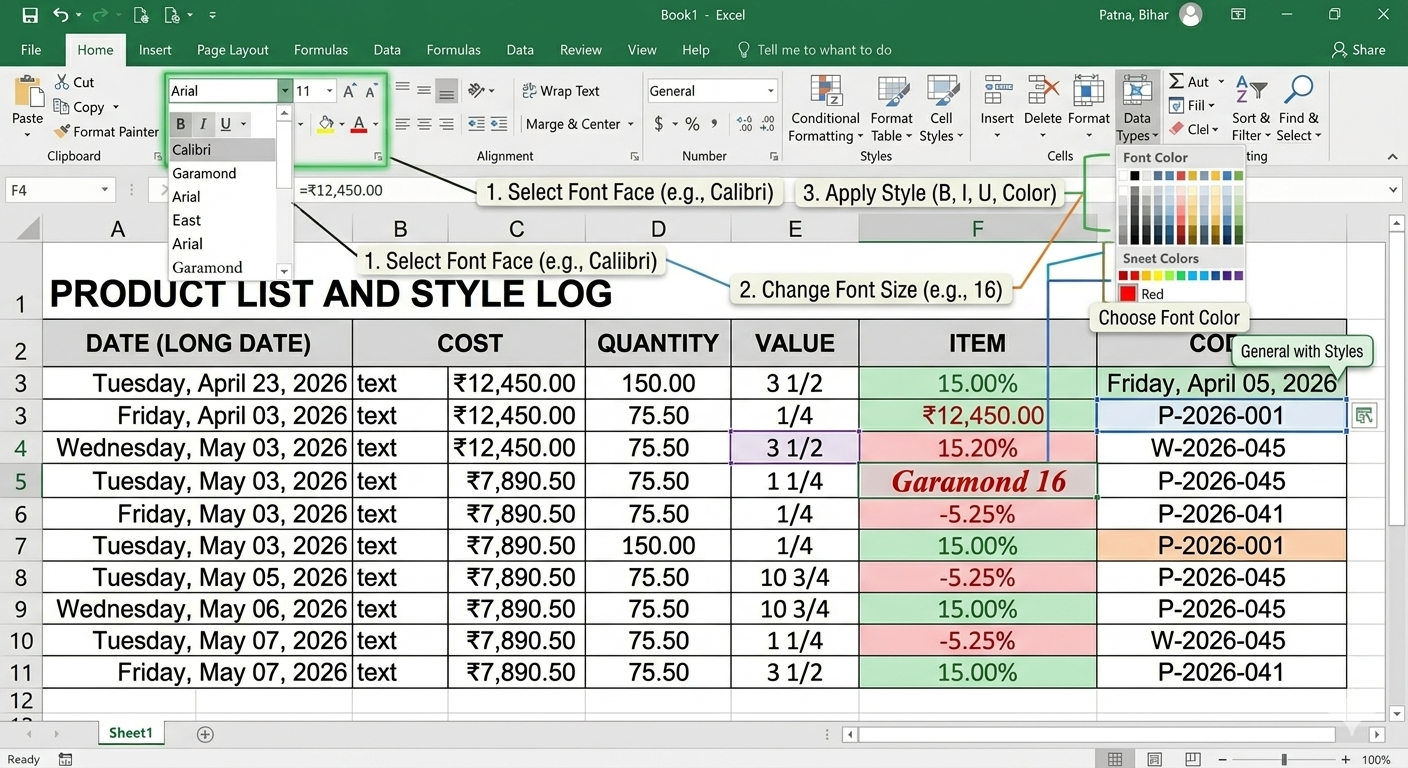
Task: Click the Increase Font Size icon
Action: (x=349, y=91)
